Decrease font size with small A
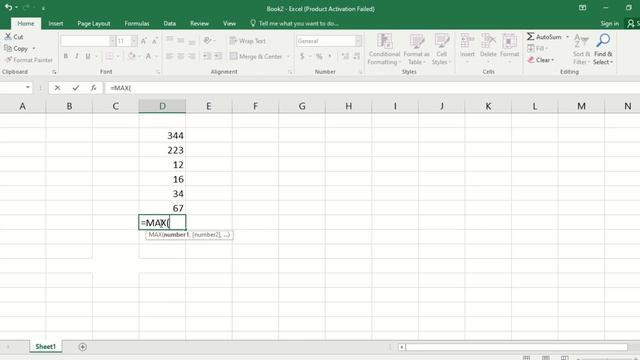 (155, 41)
